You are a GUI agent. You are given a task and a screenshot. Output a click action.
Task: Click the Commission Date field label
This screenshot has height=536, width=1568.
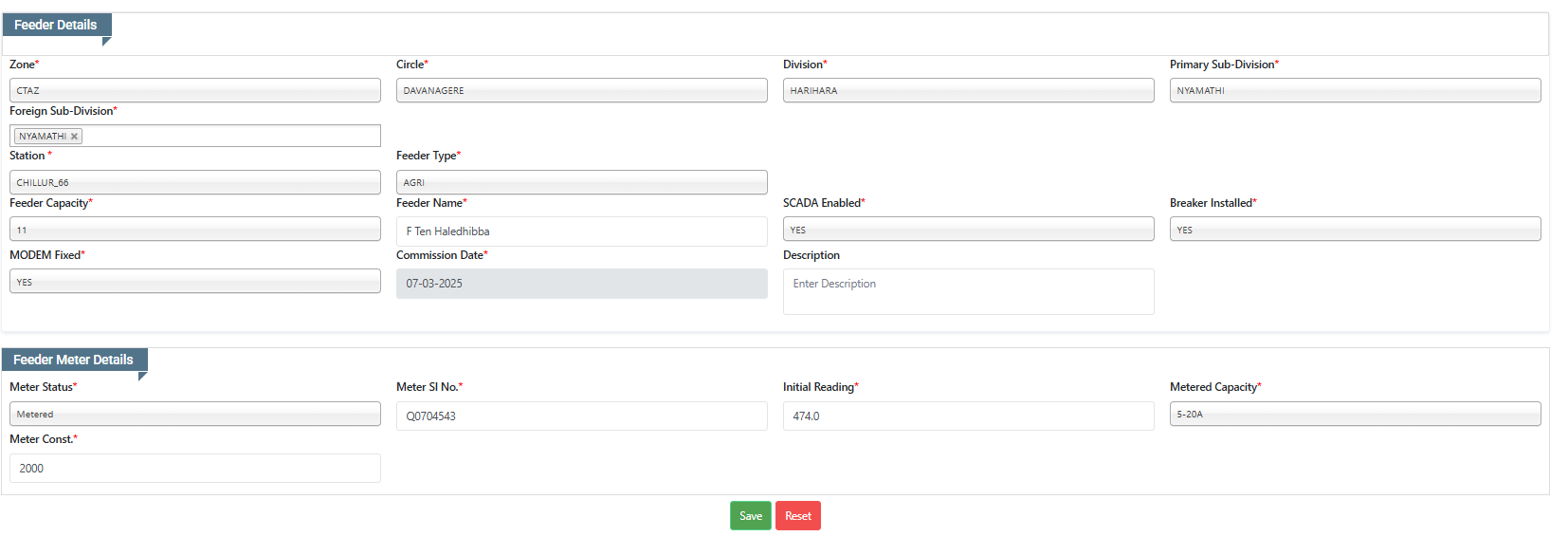(442, 255)
